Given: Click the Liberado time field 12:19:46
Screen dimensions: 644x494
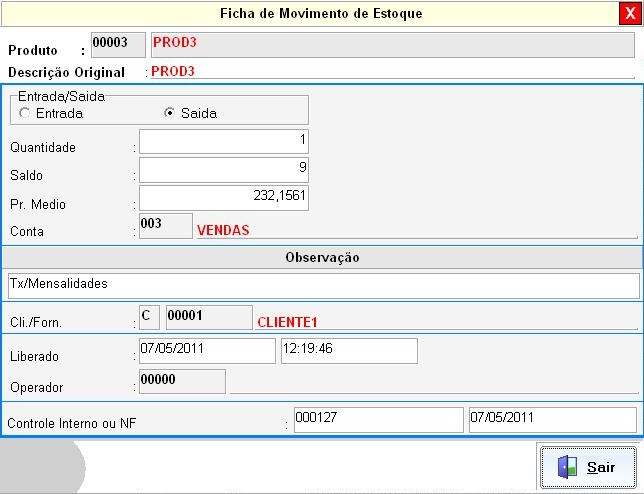Looking at the screenshot, I should click(348, 350).
